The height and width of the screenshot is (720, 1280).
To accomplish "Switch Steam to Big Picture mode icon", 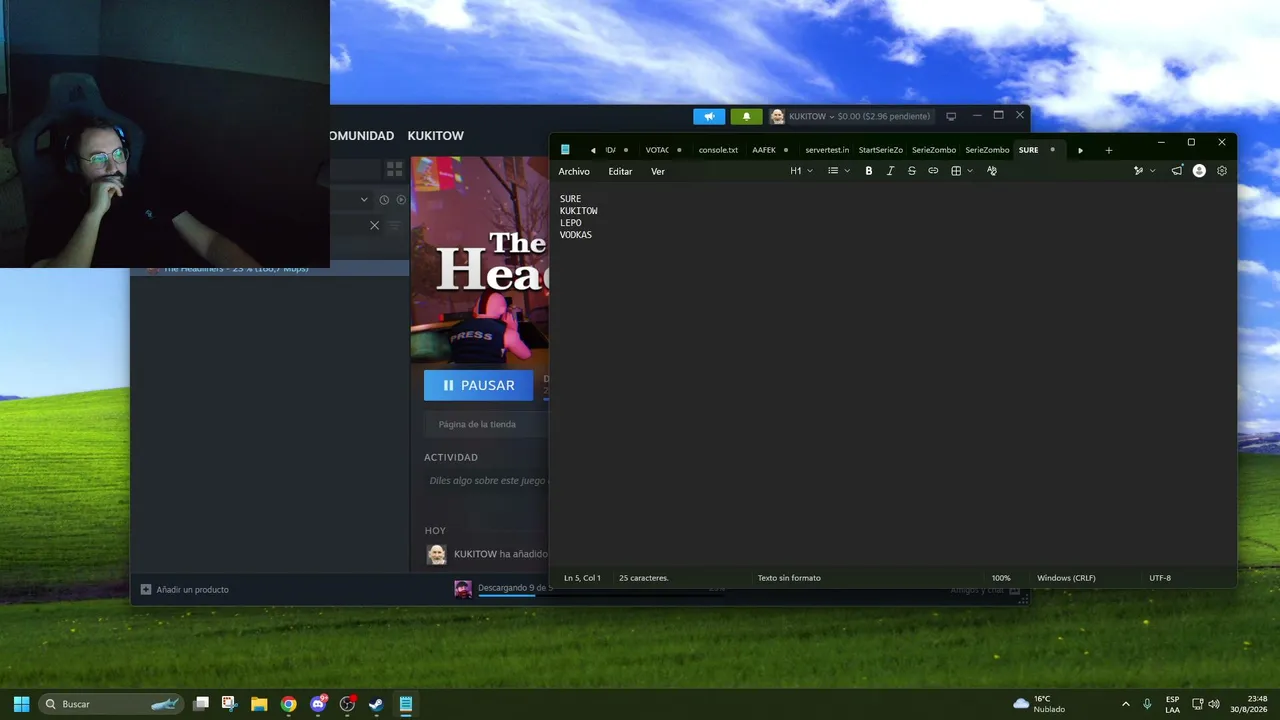I will (x=951, y=116).
